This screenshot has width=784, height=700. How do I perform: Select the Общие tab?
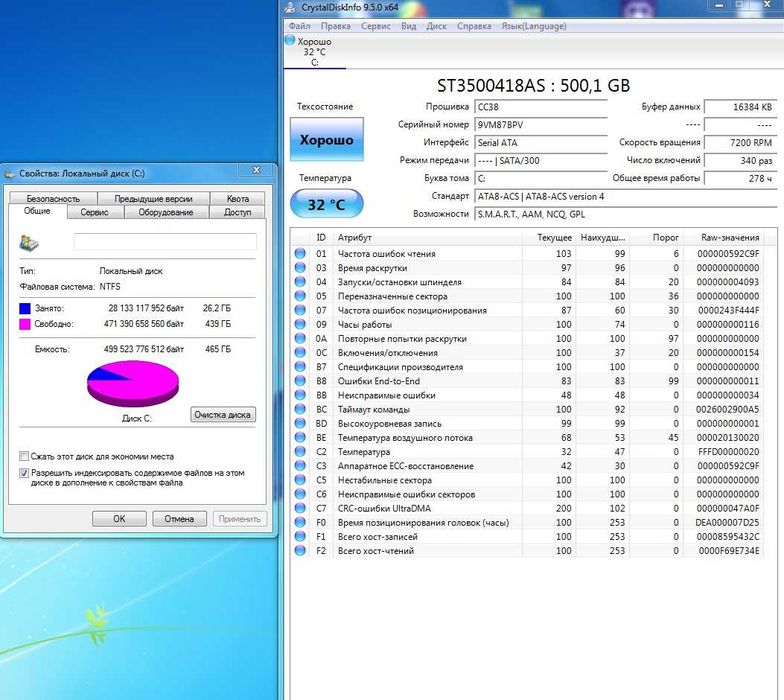click(x=38, y=211)
